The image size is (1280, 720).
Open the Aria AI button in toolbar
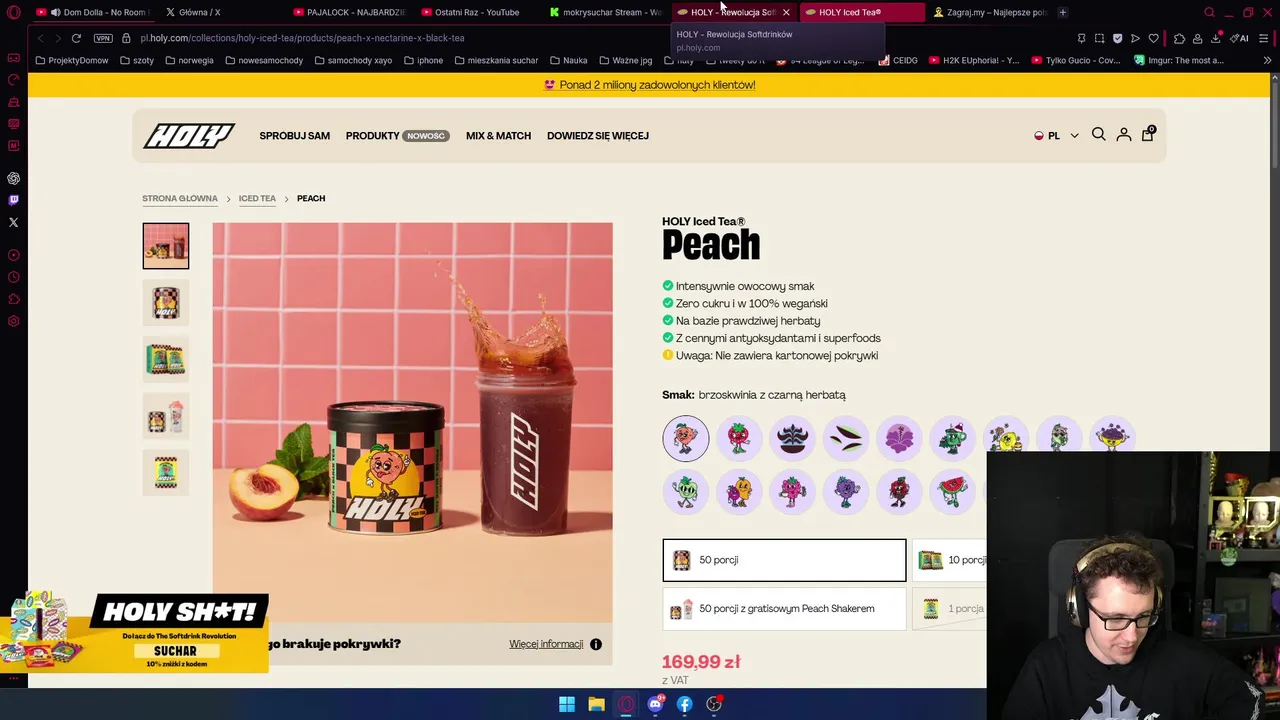1240,38
